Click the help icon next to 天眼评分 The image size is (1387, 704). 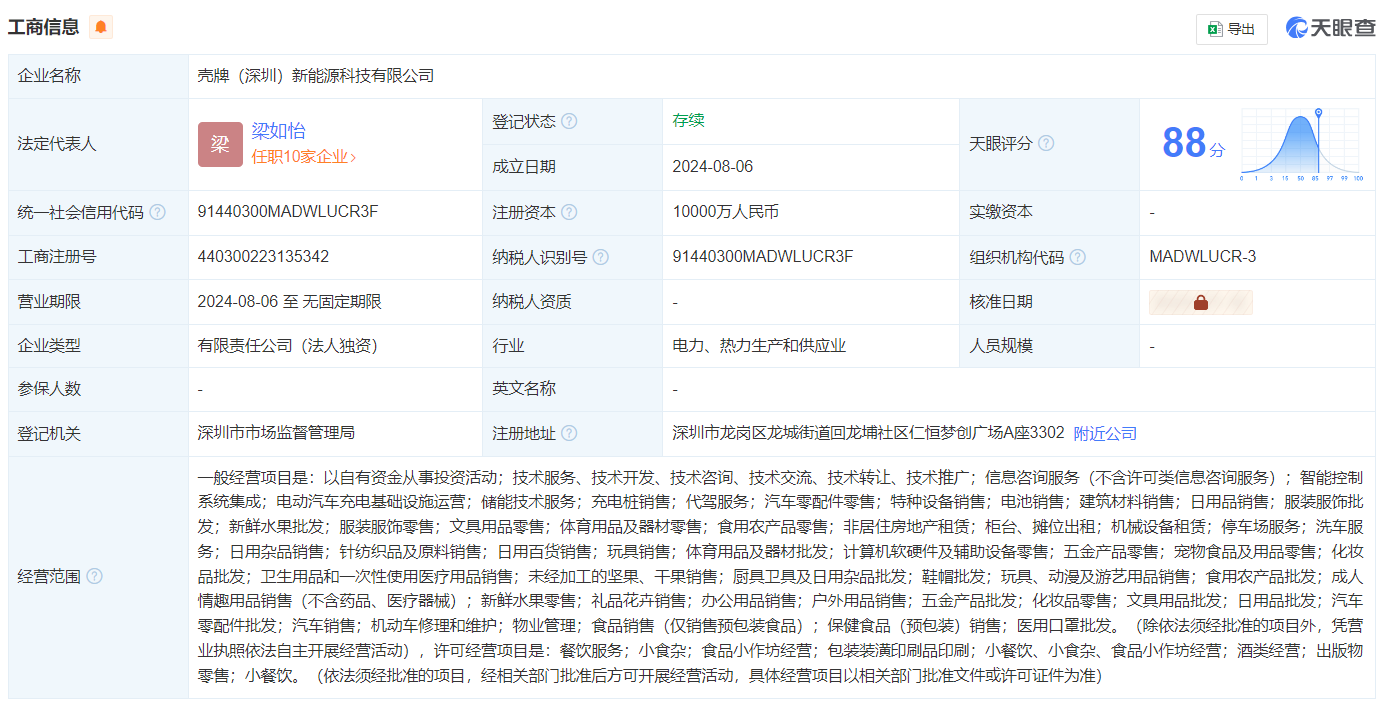[x=1046, y=143]
